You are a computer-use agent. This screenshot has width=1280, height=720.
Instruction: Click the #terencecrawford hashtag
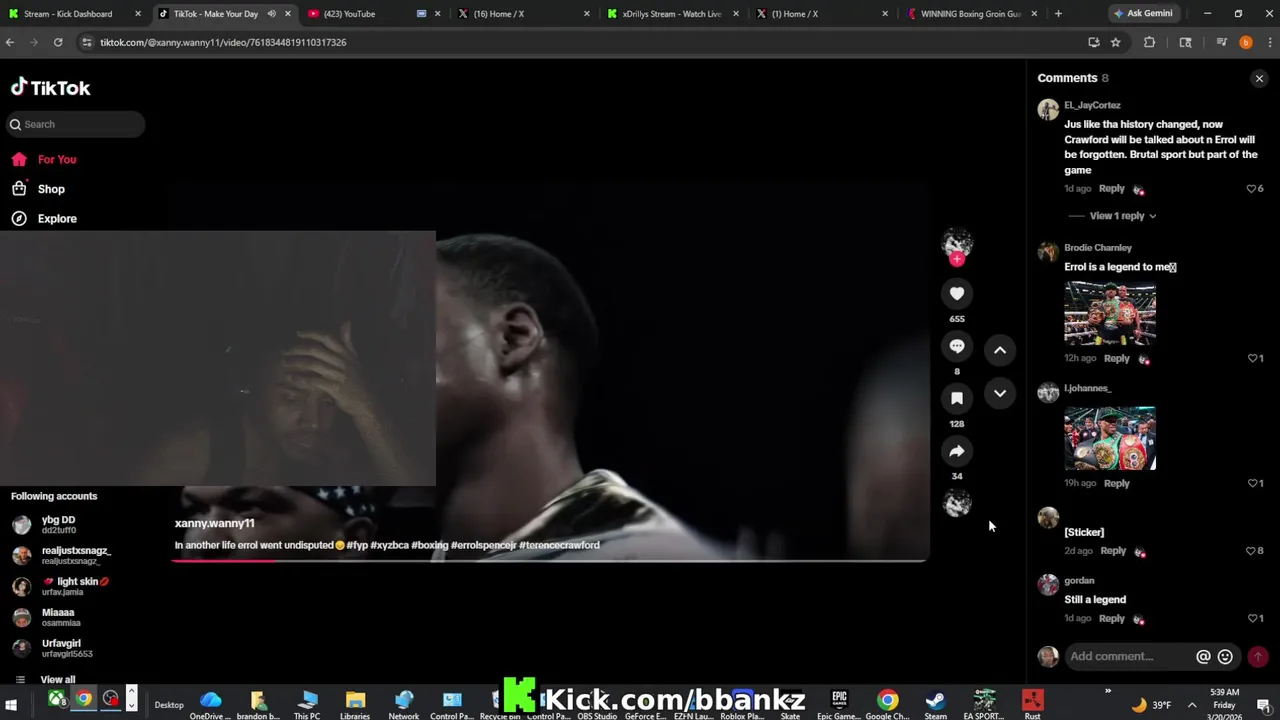(559, 545)
